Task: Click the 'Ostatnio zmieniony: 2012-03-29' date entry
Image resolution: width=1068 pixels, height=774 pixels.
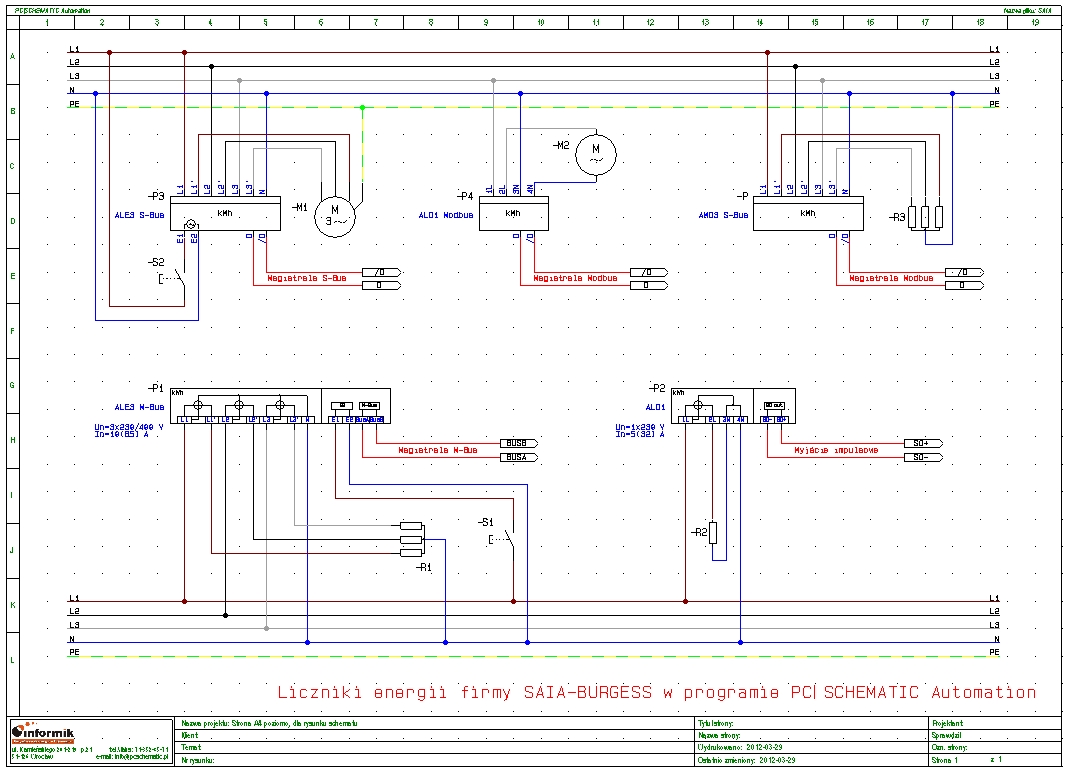Action: click(747, 760)
